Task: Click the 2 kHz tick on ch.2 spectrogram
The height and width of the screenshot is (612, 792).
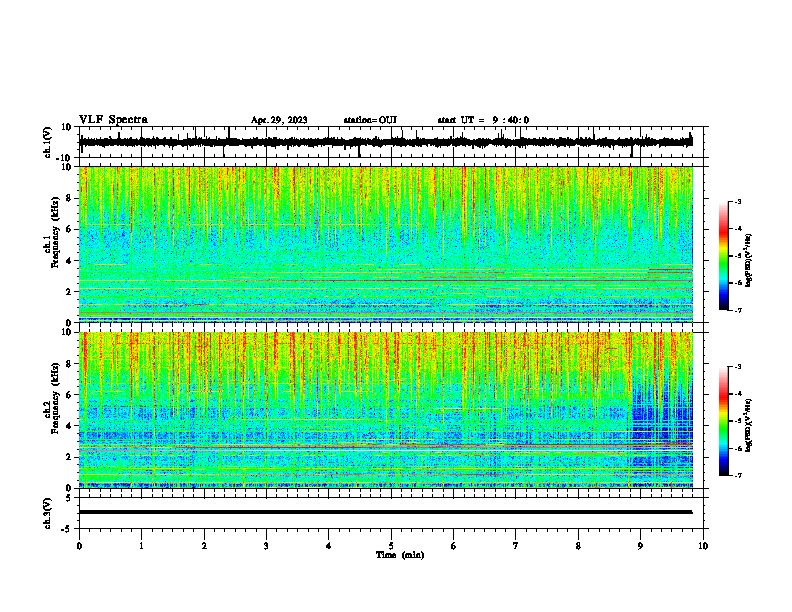Action: [x=69, y=457]
